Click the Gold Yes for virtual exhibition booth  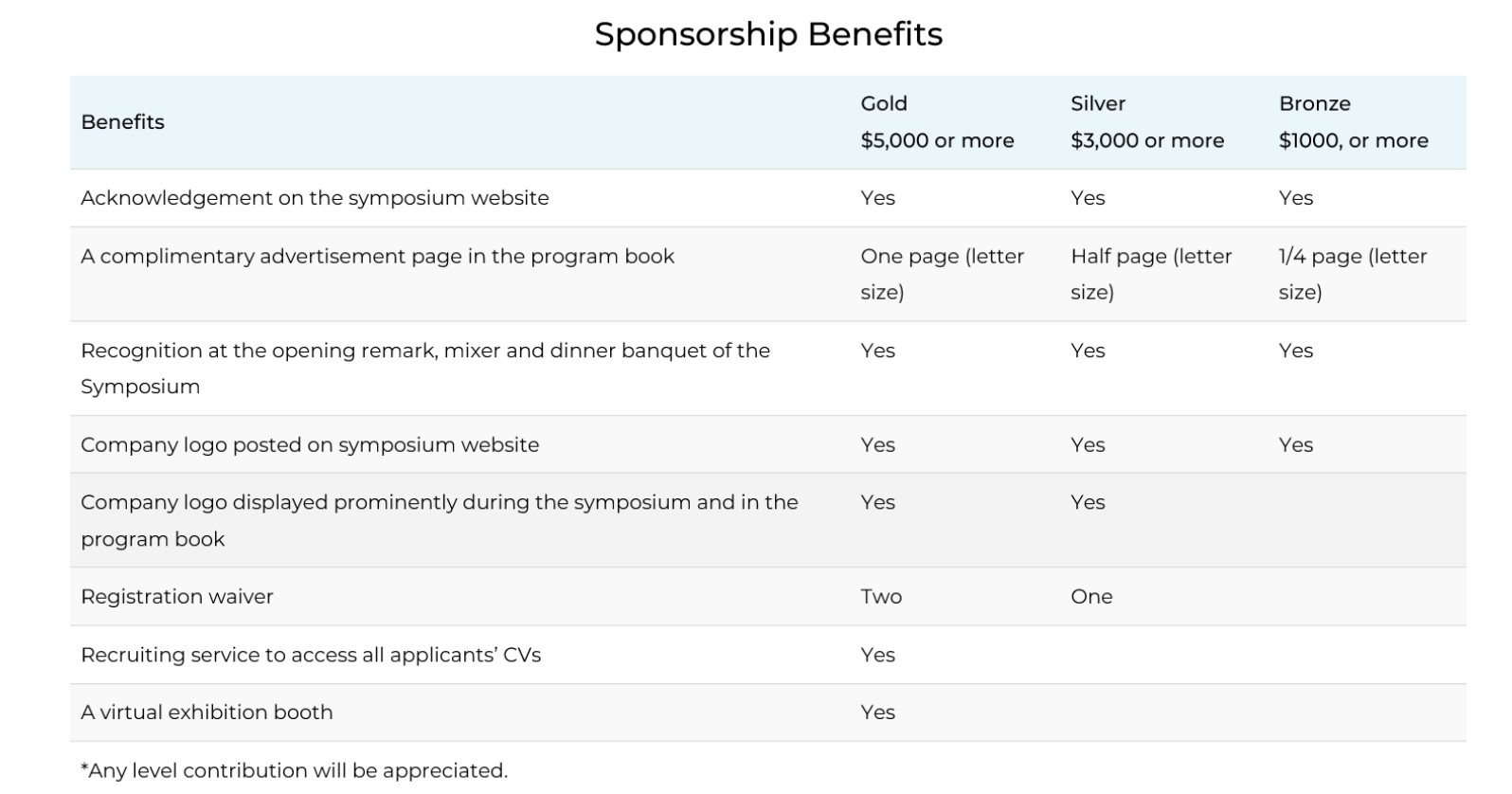[x=877, y=712]
